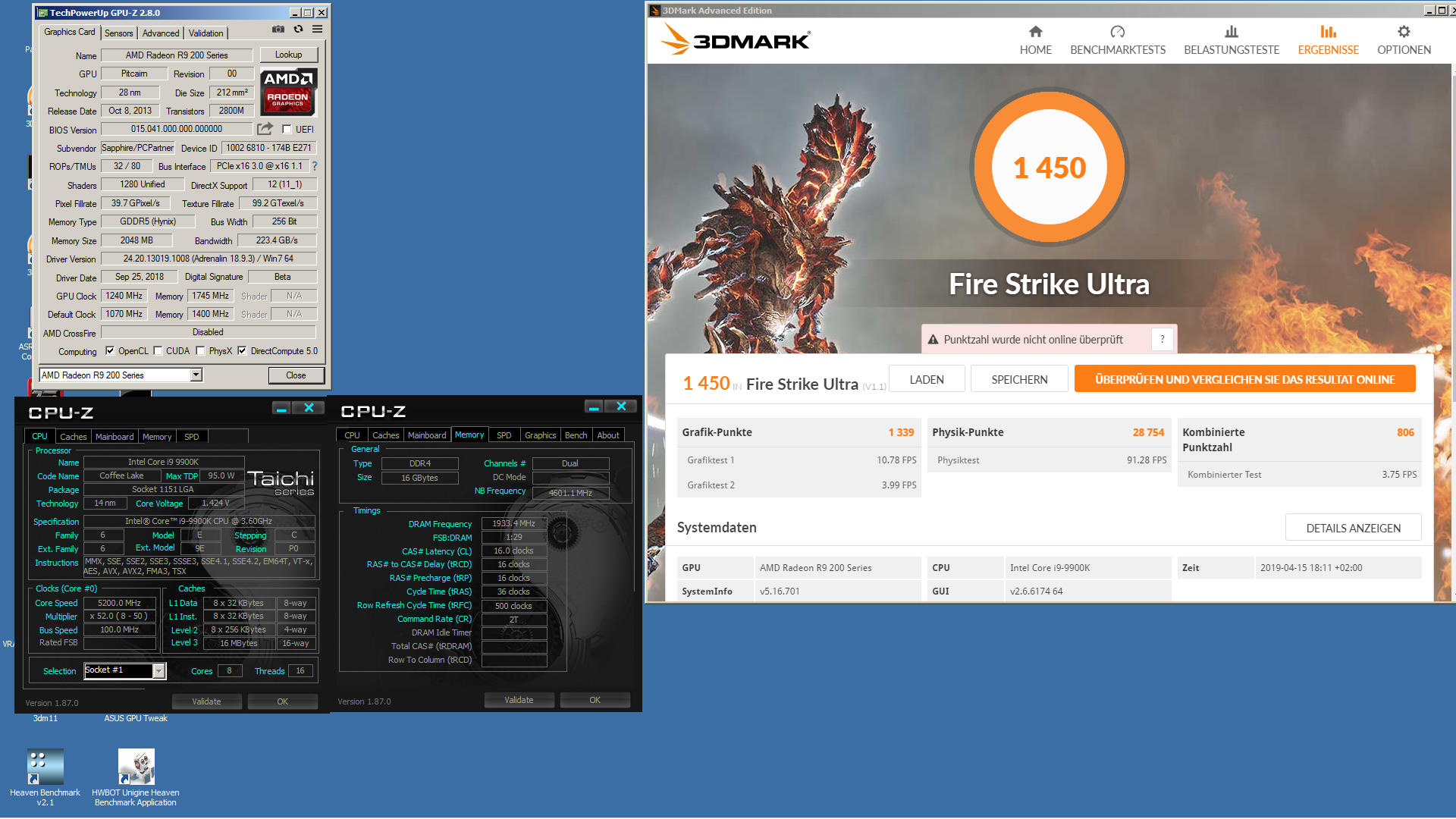Open GPU selection dropdown in GPU-Z
This screenshot has width=1456, height=819.
pyautogui.click(x=196, y=375)
